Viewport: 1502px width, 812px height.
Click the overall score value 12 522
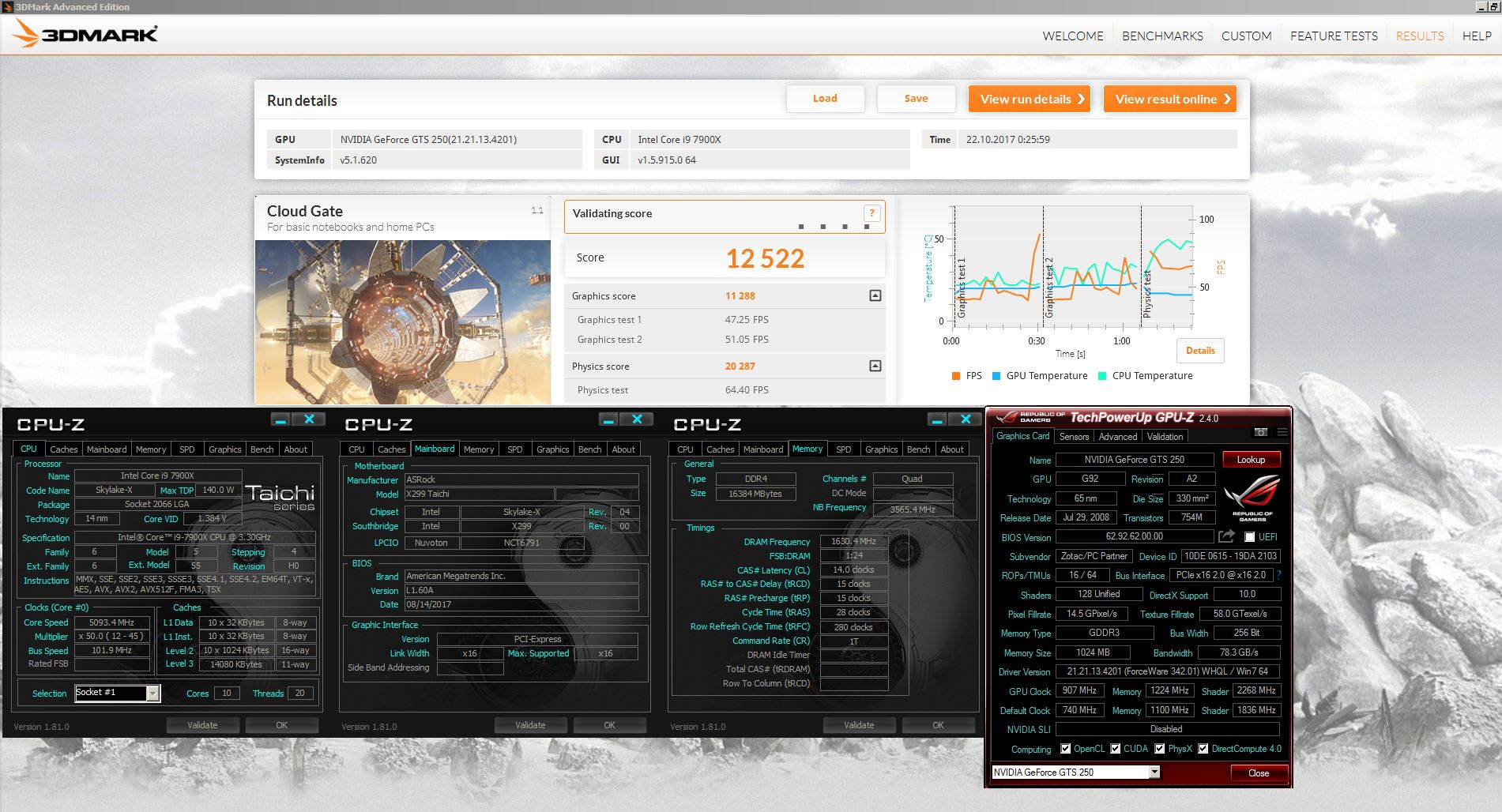coord(765,258)
